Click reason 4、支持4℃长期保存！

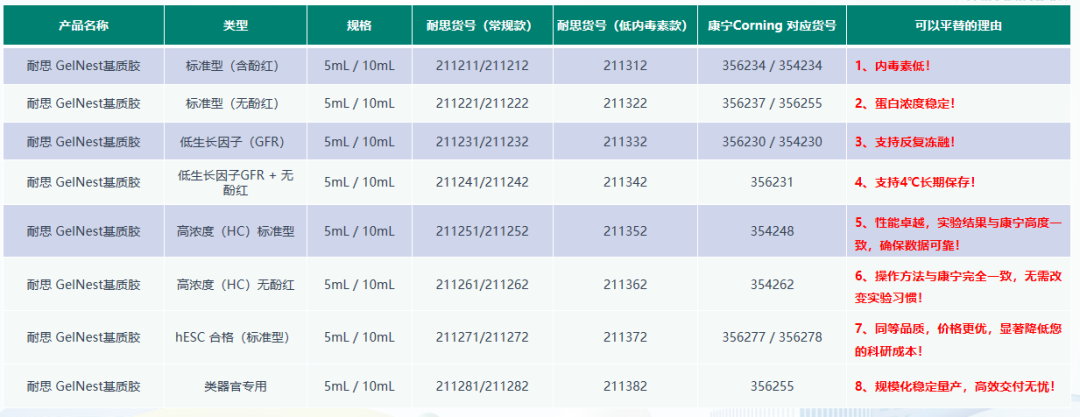[x=916, y=183]
